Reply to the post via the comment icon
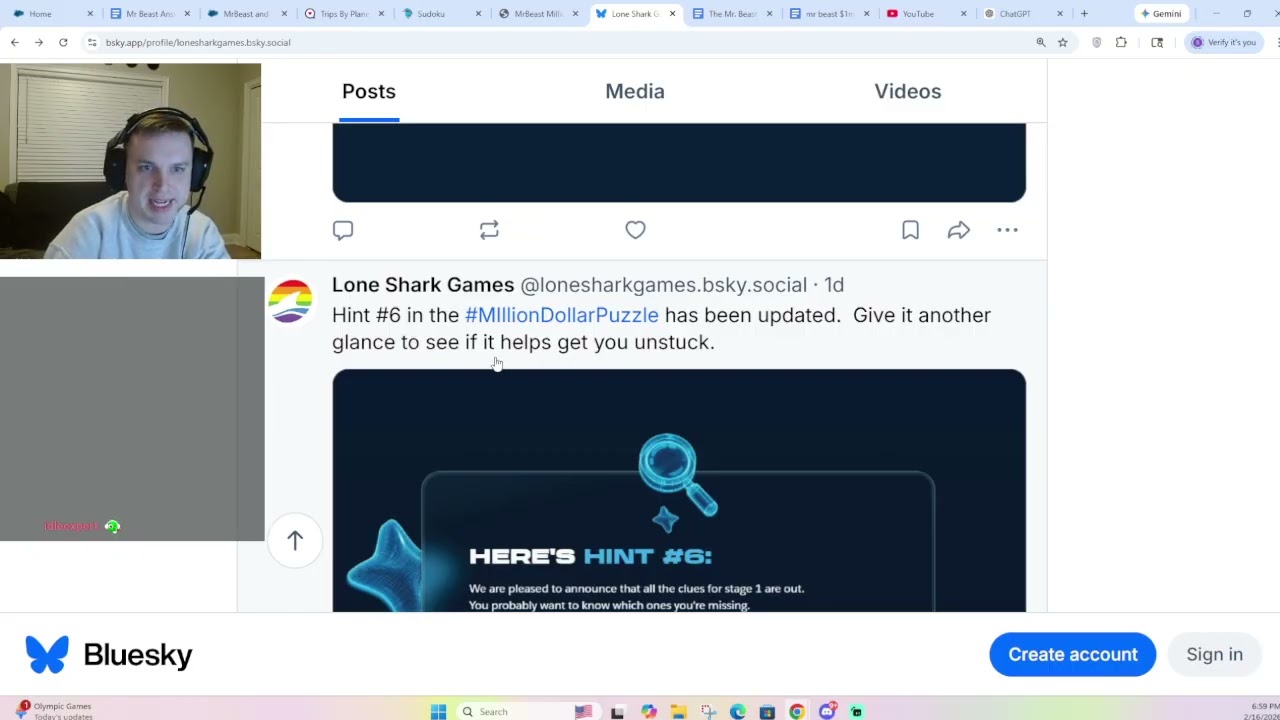Viewport: 1280px width, 720px height. point(343,230)
